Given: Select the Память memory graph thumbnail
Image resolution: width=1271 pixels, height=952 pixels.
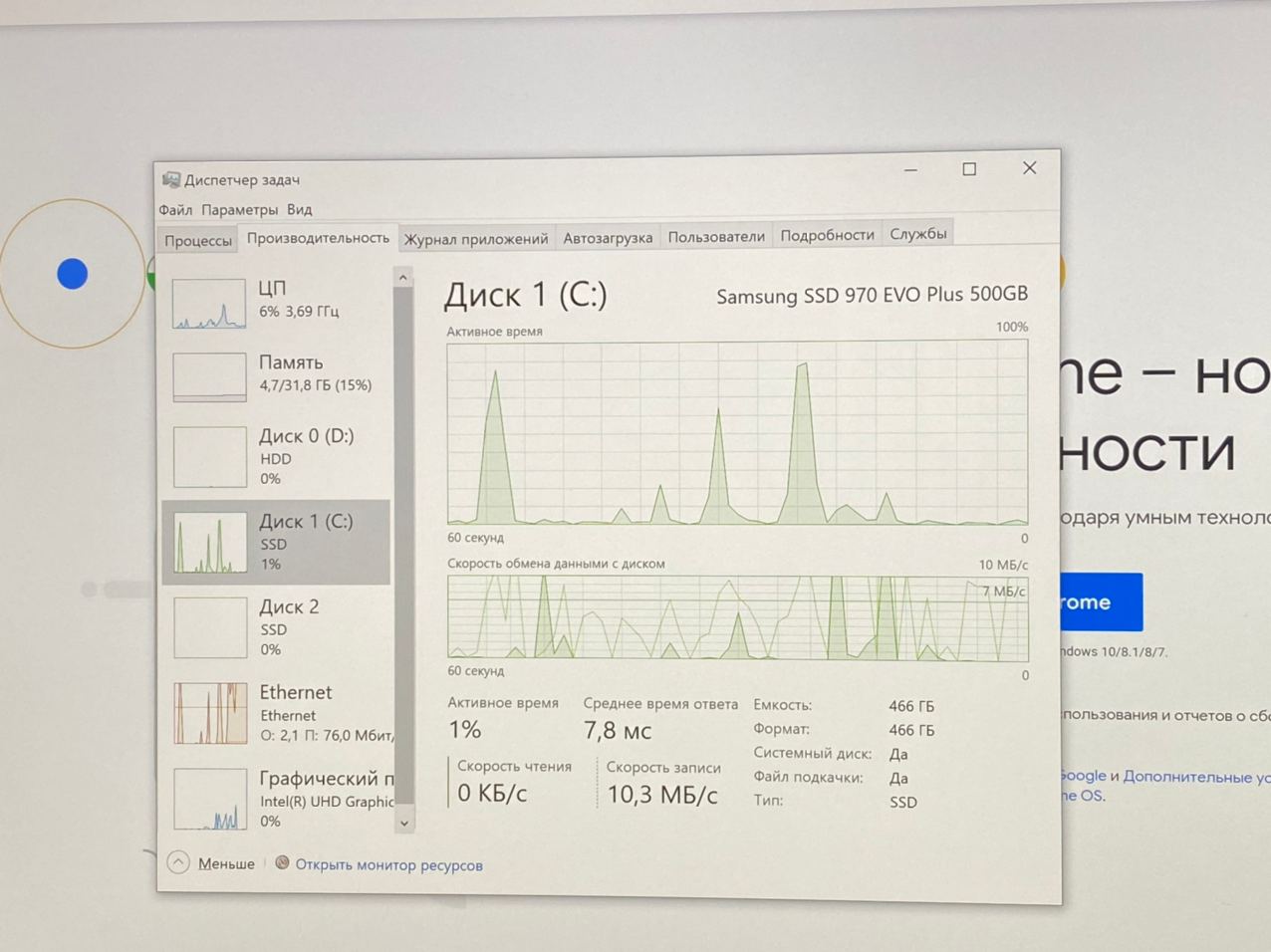Looking at the screenshot, I should pos(209,376).
